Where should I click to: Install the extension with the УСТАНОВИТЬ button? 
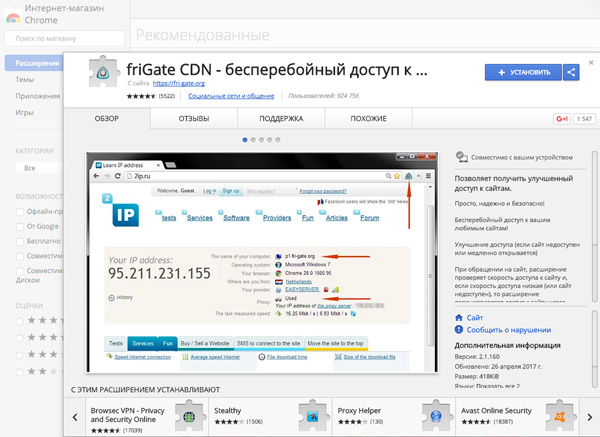coord(523,72)
